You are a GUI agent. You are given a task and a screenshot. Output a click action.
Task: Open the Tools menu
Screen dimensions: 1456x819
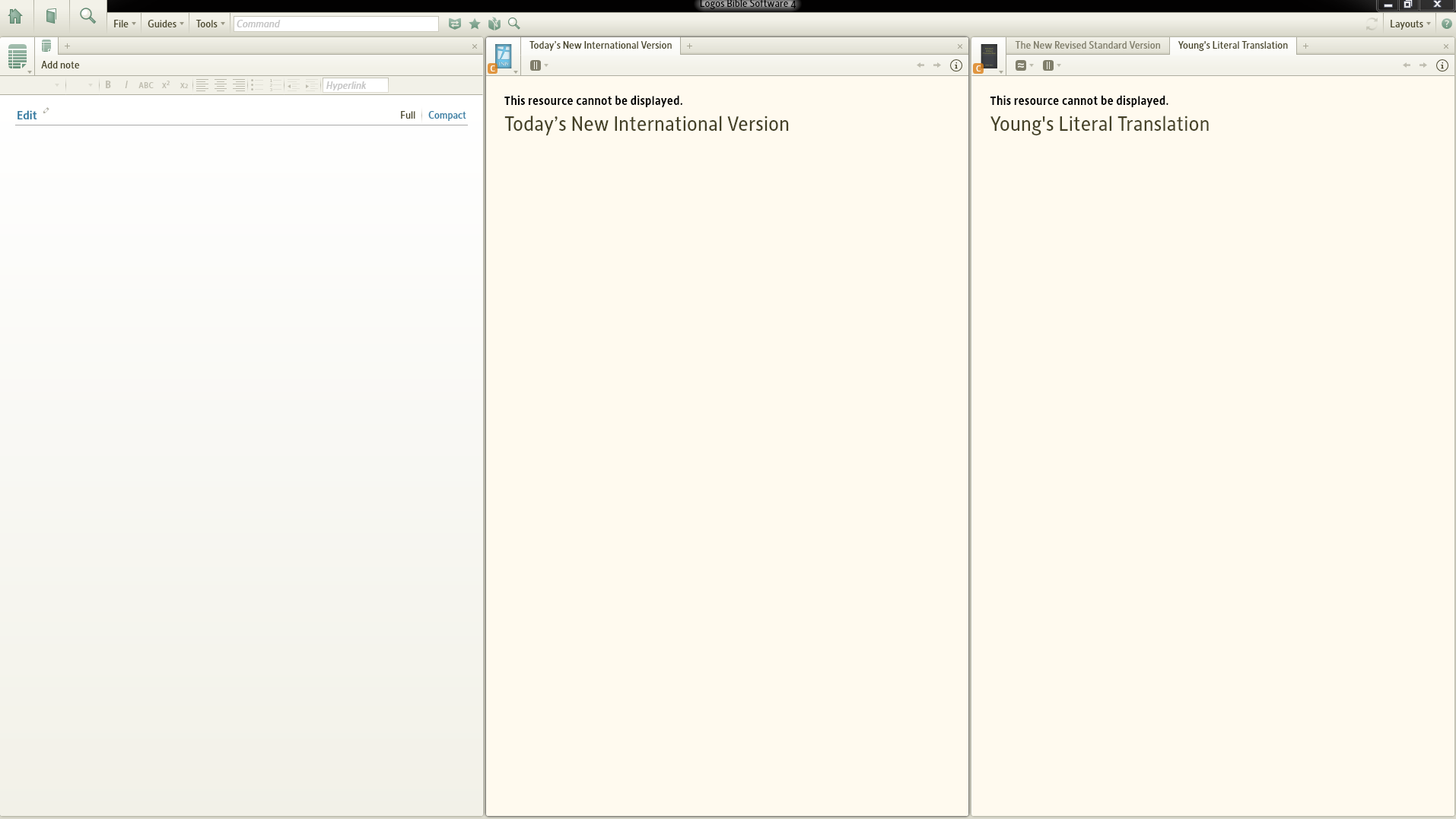click(x=210, y=24)
